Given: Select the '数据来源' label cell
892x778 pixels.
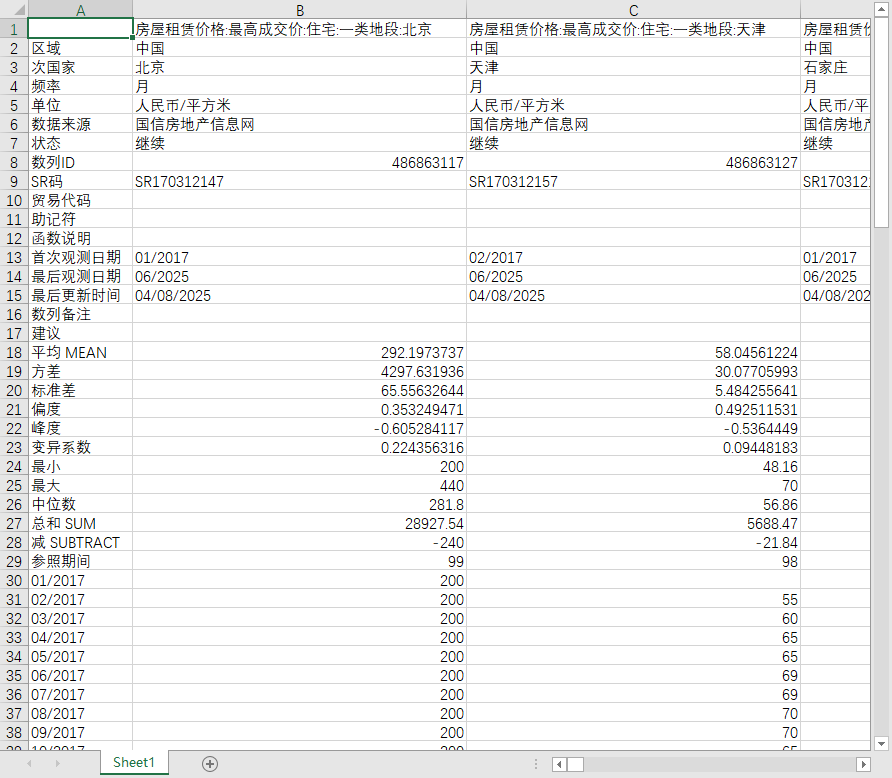Looking at the screenshot, I should click(x=80, y=125).
